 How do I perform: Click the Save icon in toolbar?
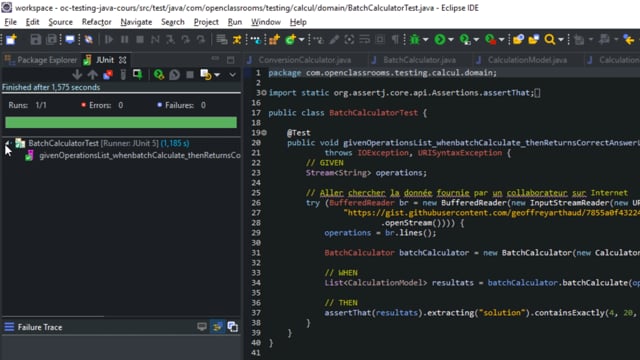36,40
